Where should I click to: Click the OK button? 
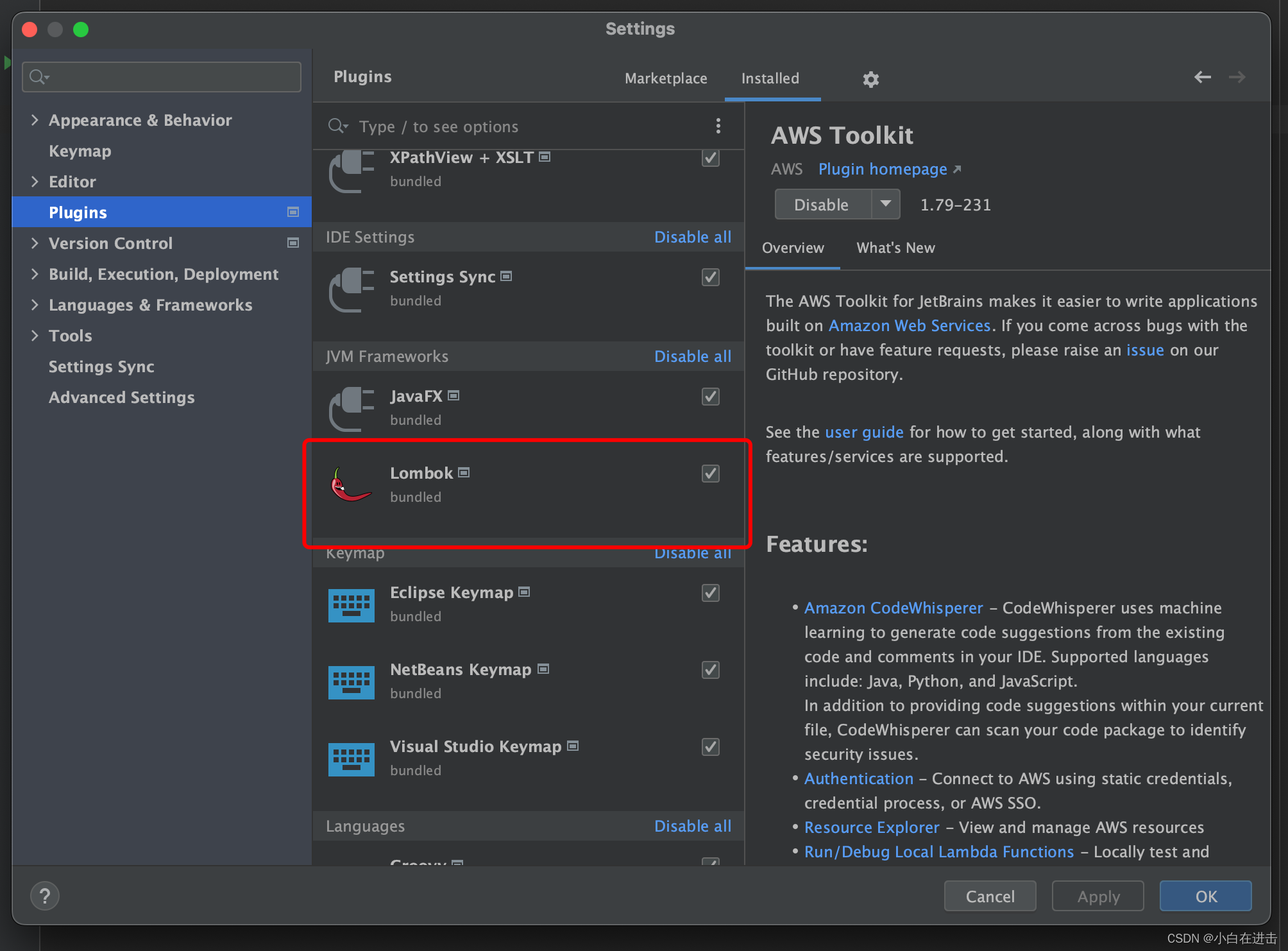1205,896
